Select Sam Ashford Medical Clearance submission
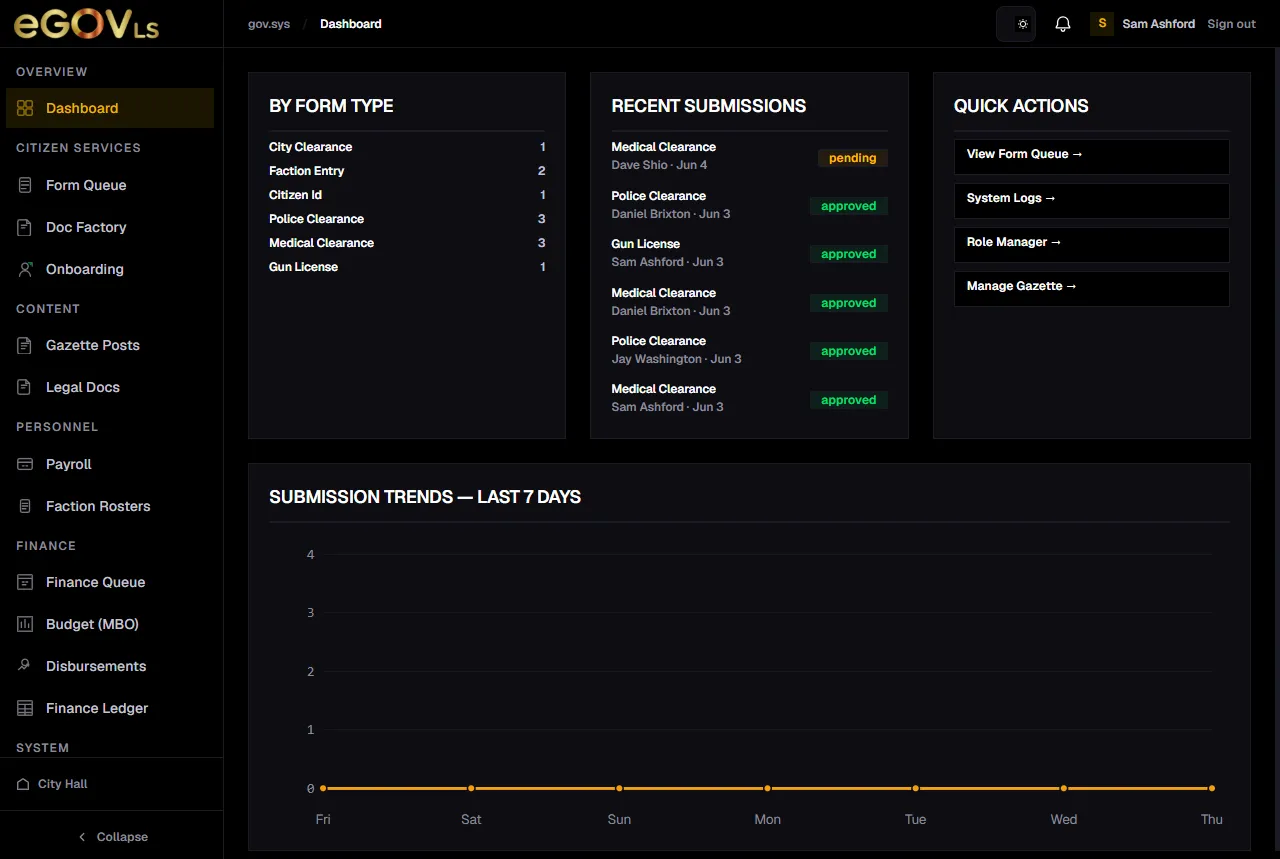1280x859 pixels. [x=749, y=398]
